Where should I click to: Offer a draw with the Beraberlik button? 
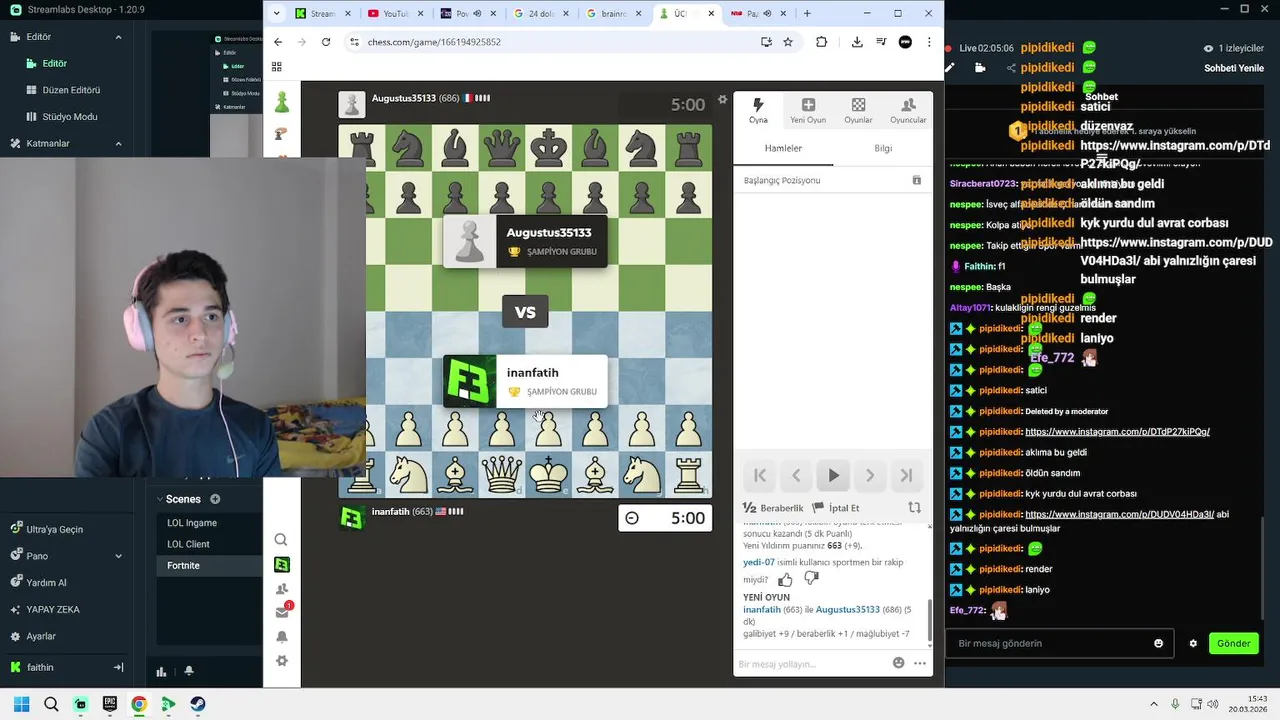pos(773,508)
